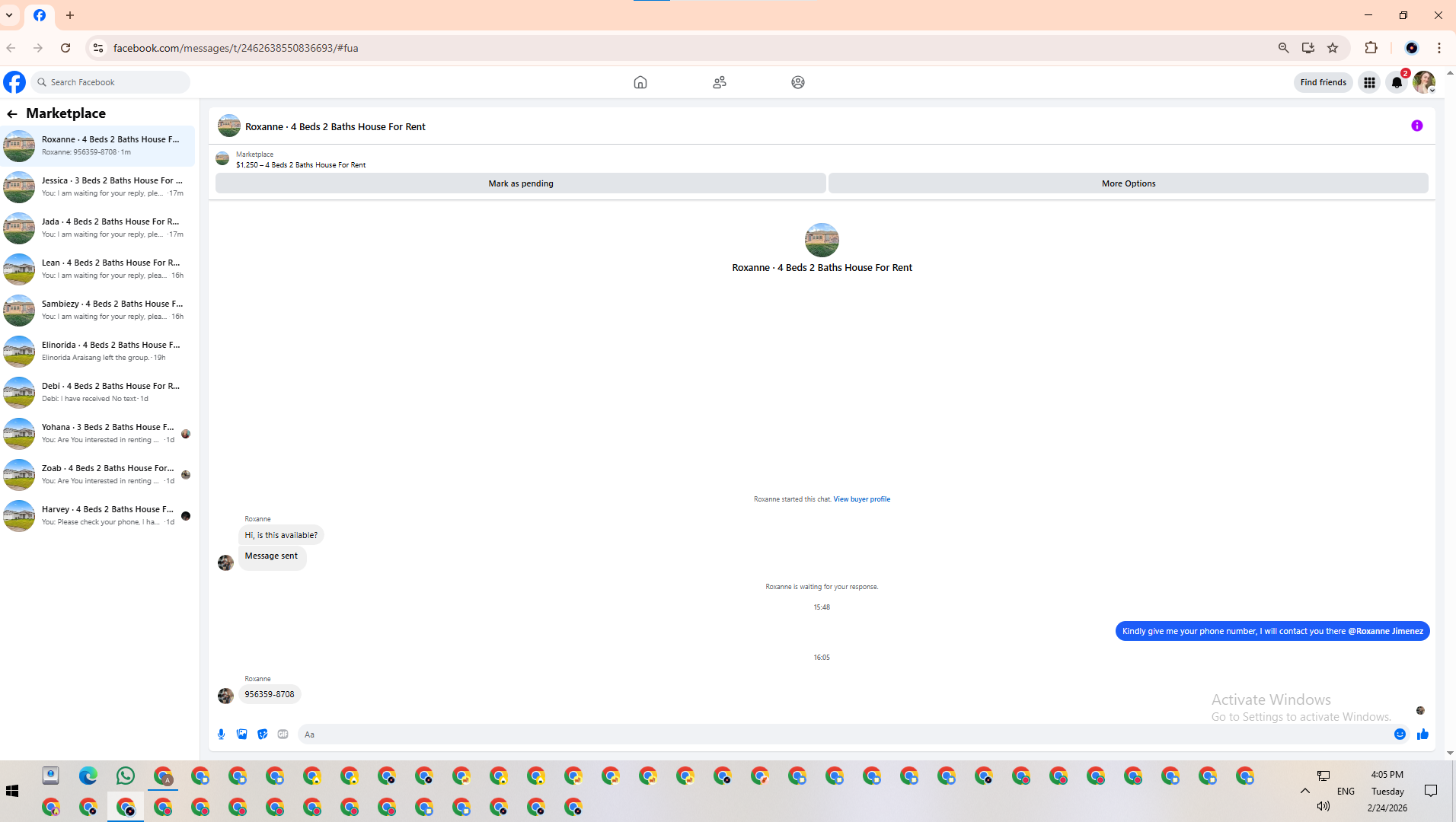
Task: Select Debi 4 Beds conversation
Action: tap(97, 392)
